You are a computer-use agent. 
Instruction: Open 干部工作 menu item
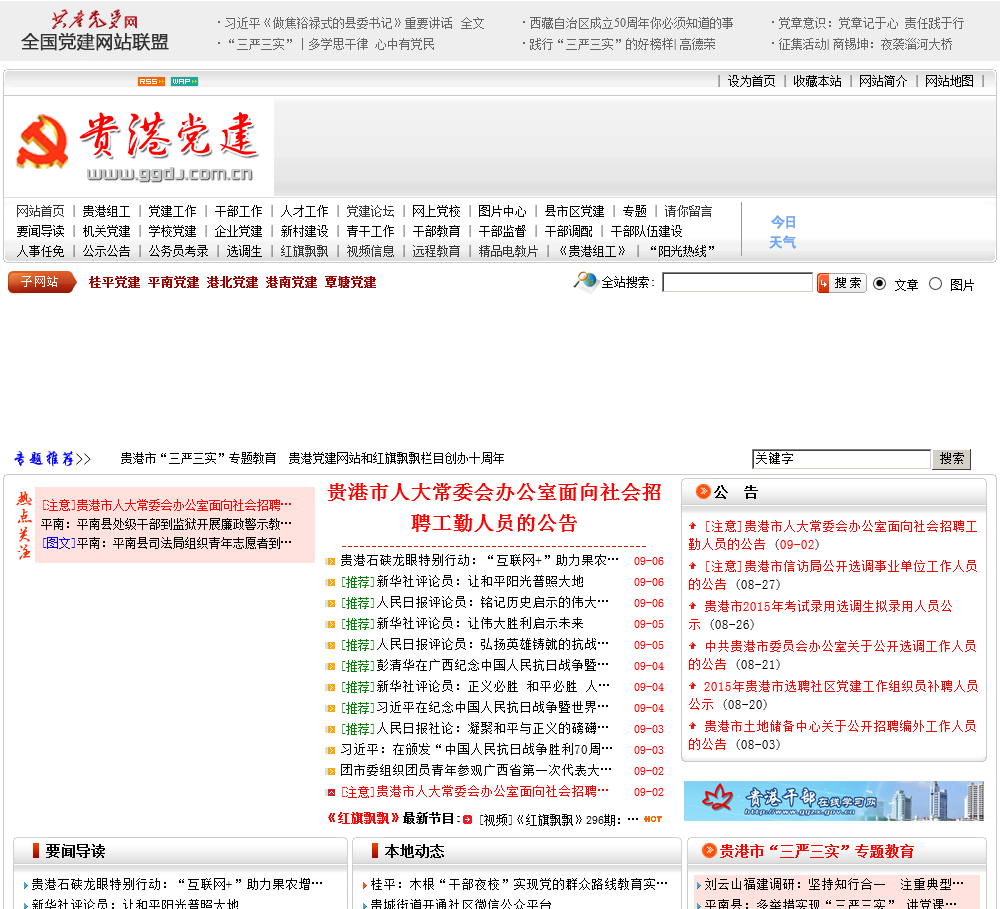(x=238, y=211)
